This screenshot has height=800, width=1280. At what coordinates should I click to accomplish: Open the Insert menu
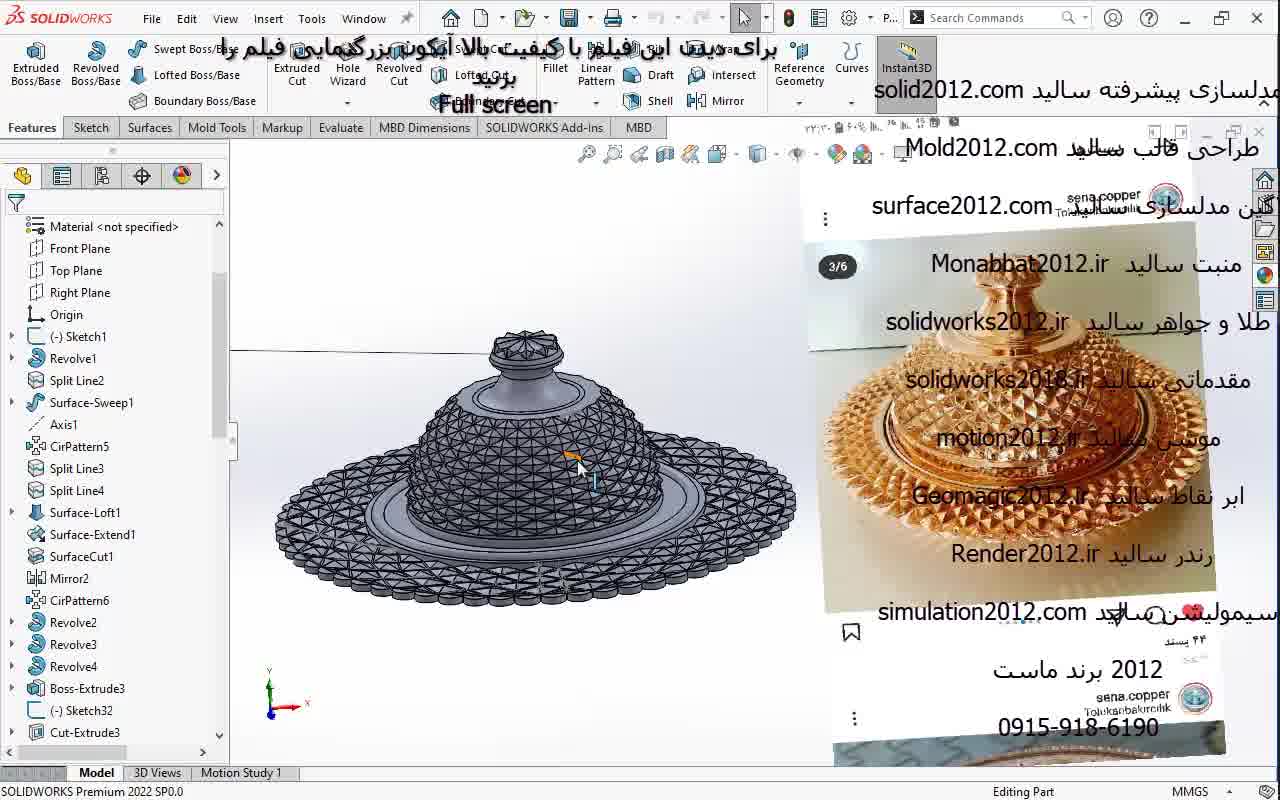coord(268,18)
